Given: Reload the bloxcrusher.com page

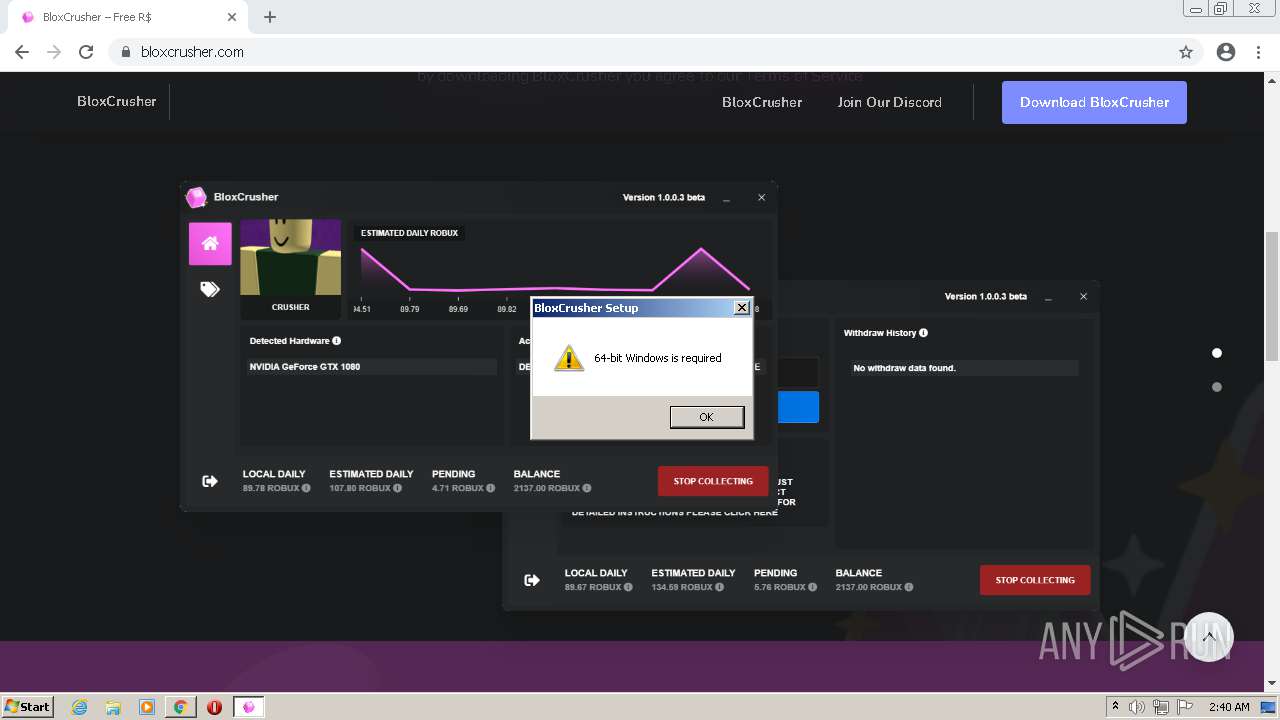Looking at the screenshot, I should click(86, 52).
